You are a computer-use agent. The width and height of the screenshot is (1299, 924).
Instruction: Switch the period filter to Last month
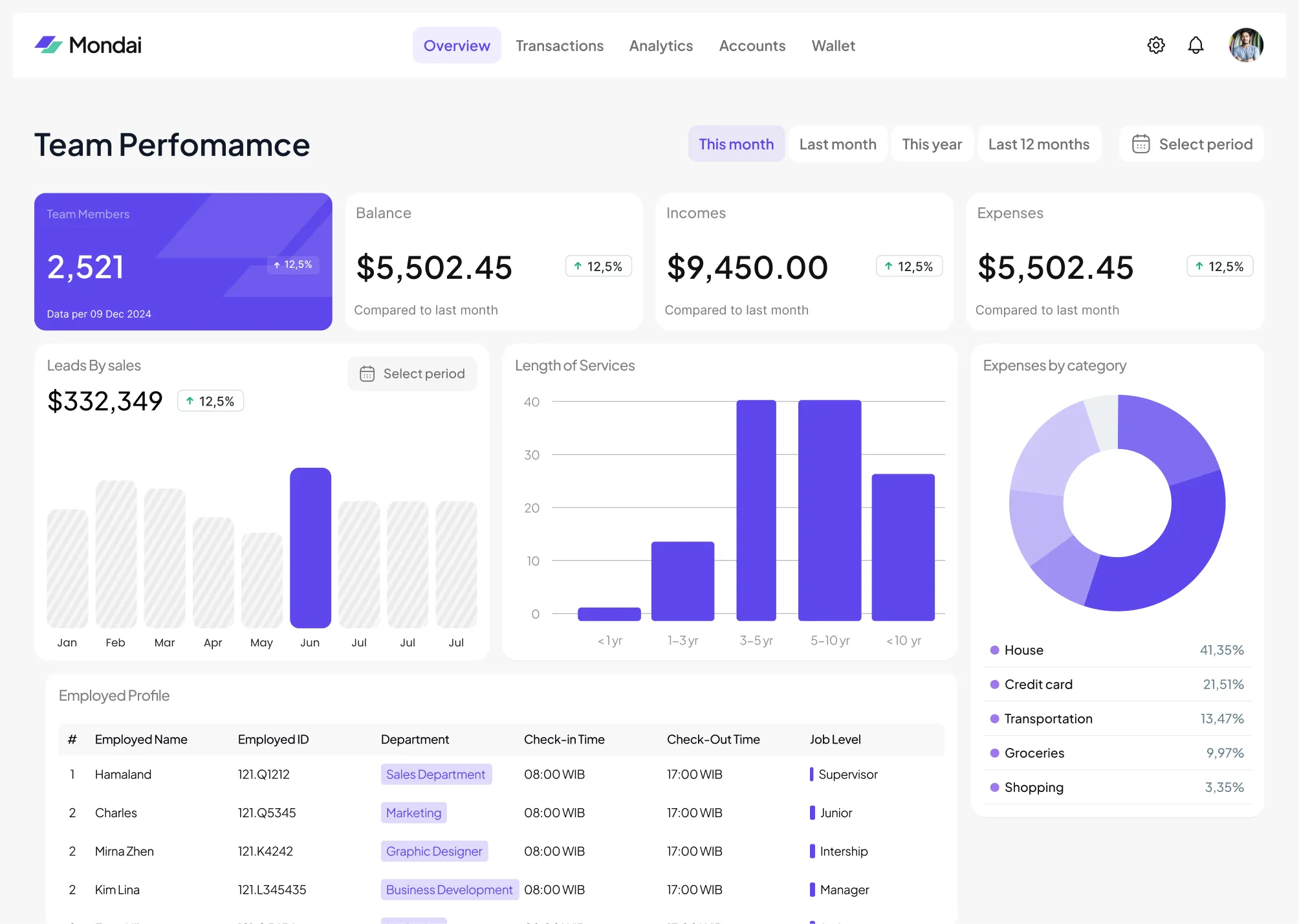[x=838, y=144]
